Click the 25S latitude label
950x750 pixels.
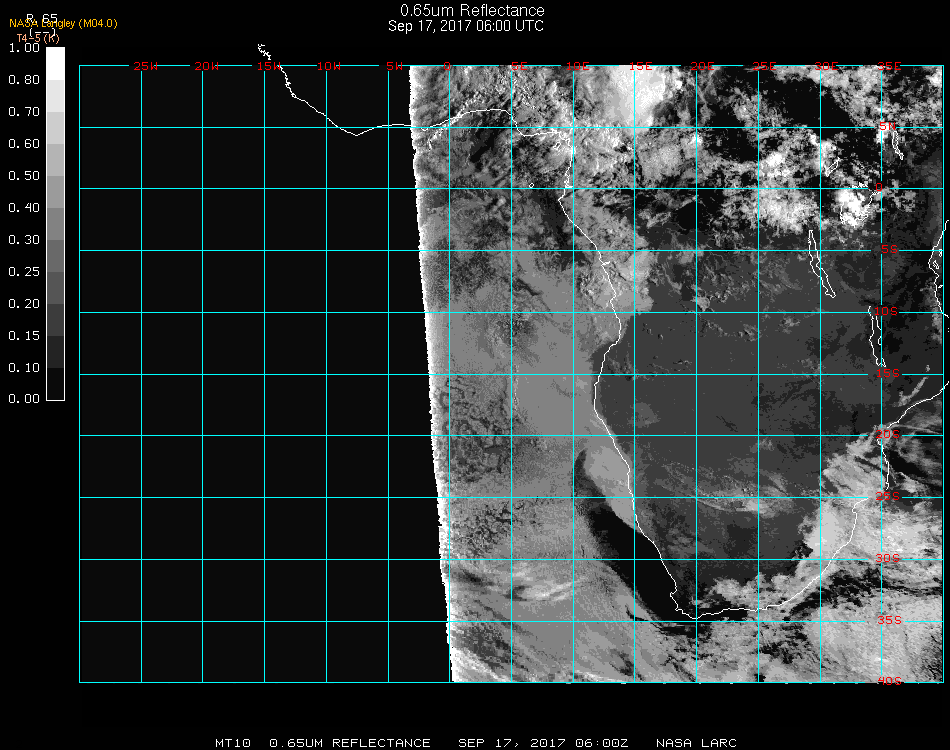click(888, 496)
